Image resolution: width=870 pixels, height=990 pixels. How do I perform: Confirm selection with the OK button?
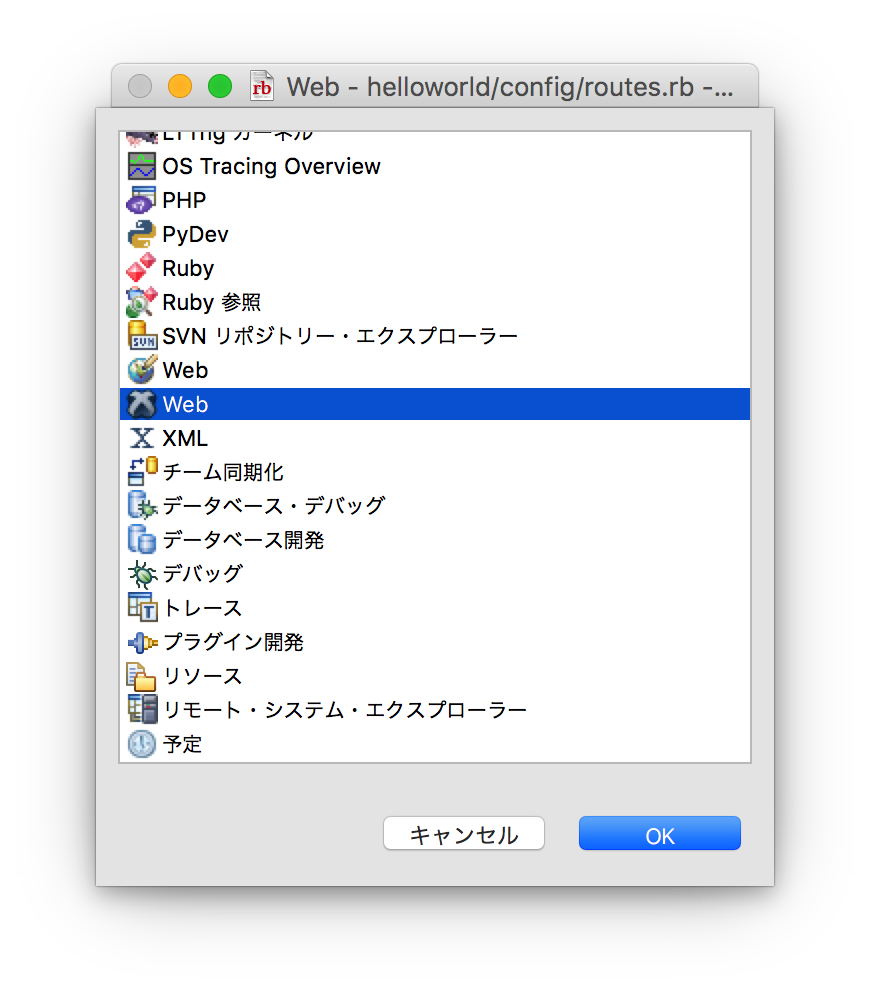click(x=660, y=833)
